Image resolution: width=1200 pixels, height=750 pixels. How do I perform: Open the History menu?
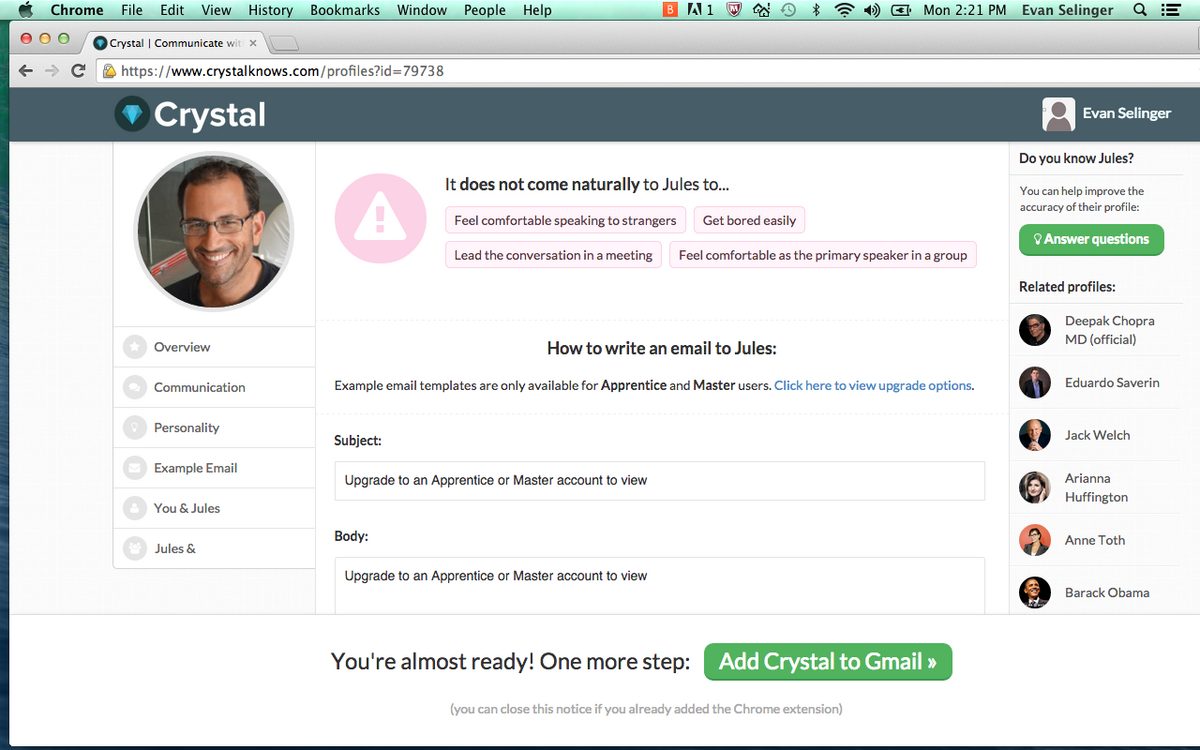coord(270,10)
